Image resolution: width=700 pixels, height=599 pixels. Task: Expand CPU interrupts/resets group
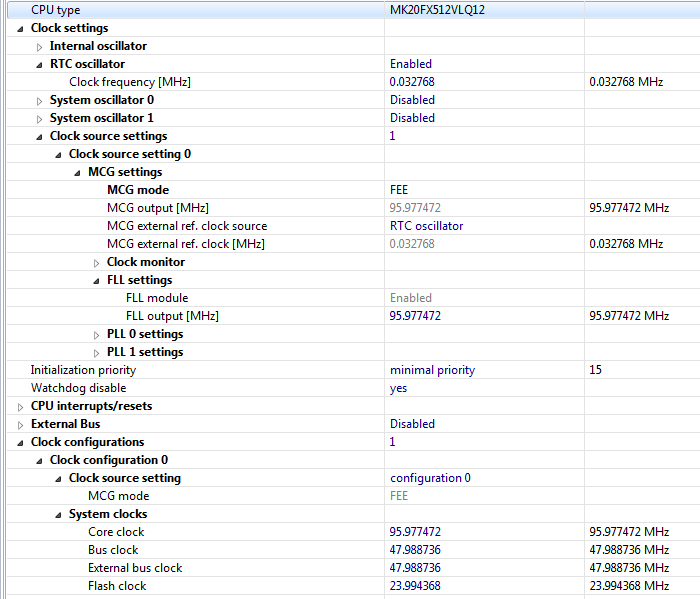[20, 407]
